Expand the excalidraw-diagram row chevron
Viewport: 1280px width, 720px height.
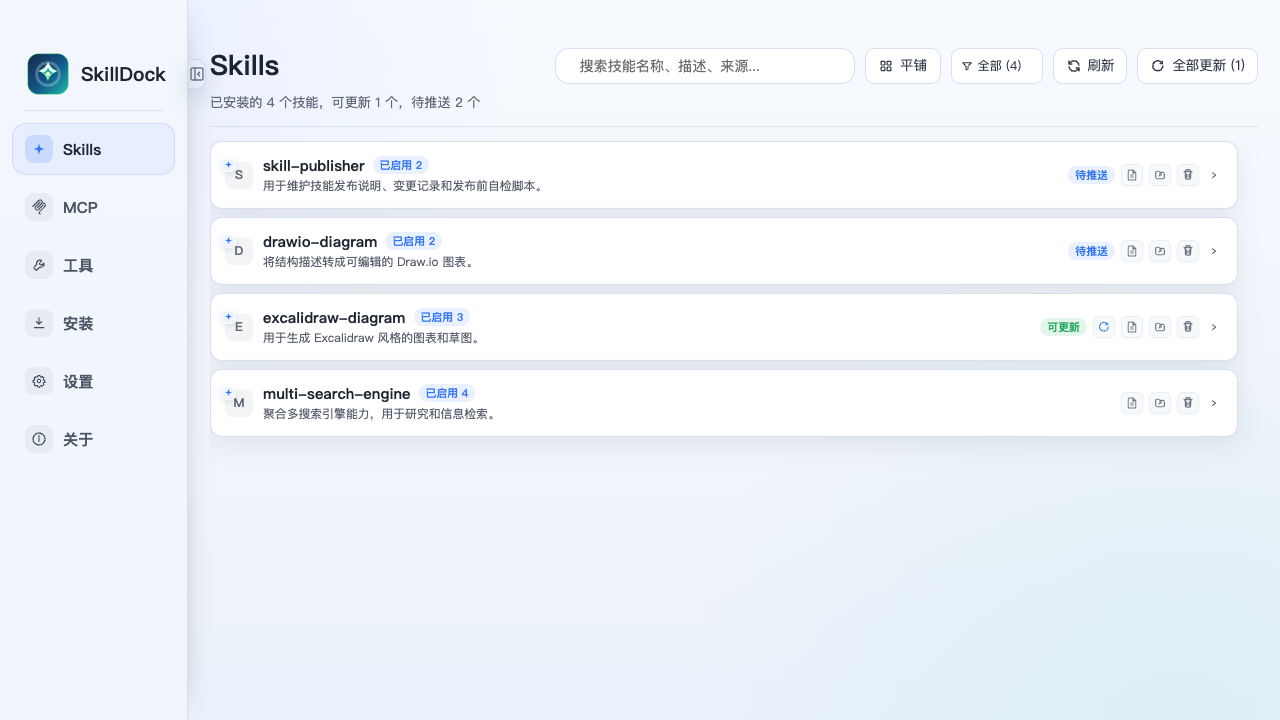[x=1214, y=327]
